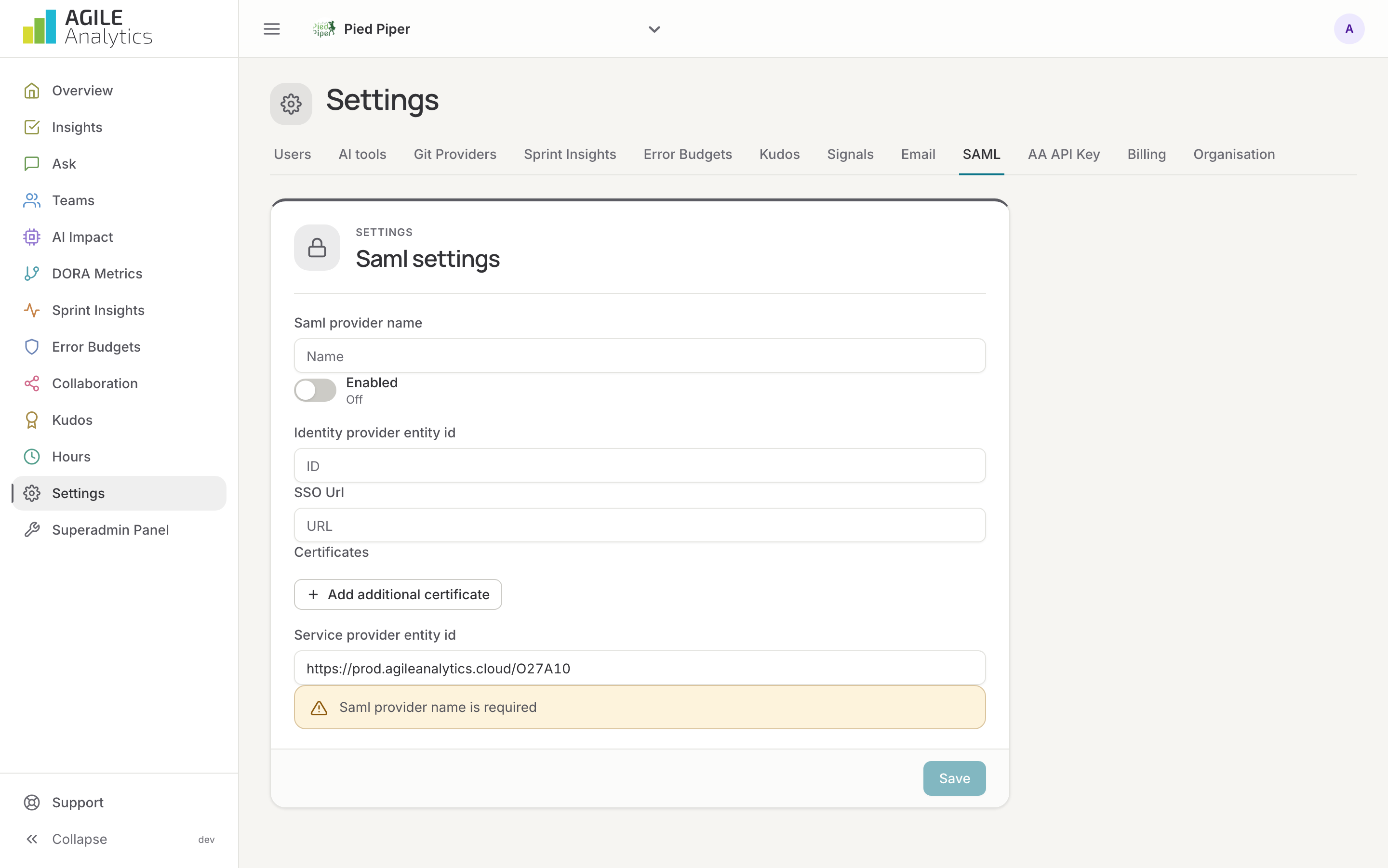Open the hamburger menu icon
The height and width of the screenshot is (868, 1388).
(272, 29)
